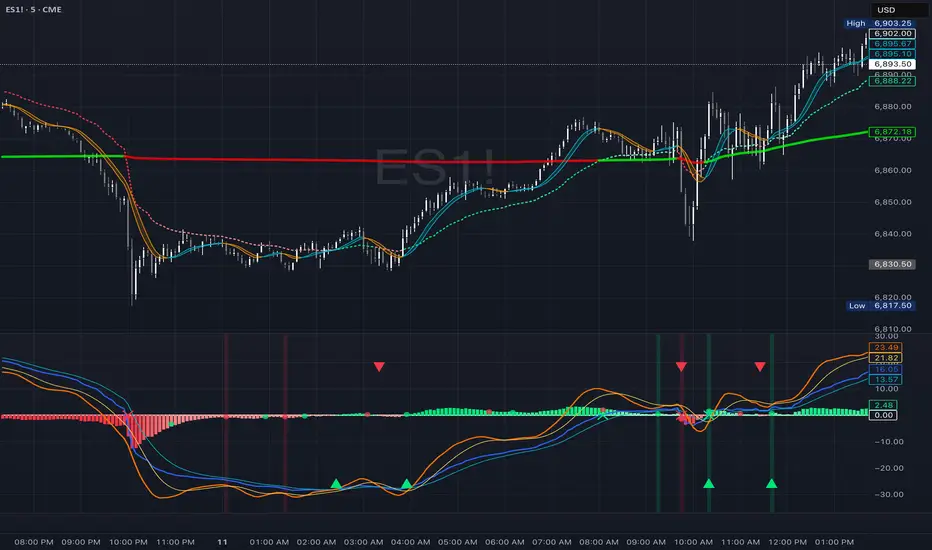
Task: Select the green up-triangle signal near 02:30 AM
Action: (x=336, y=483)
